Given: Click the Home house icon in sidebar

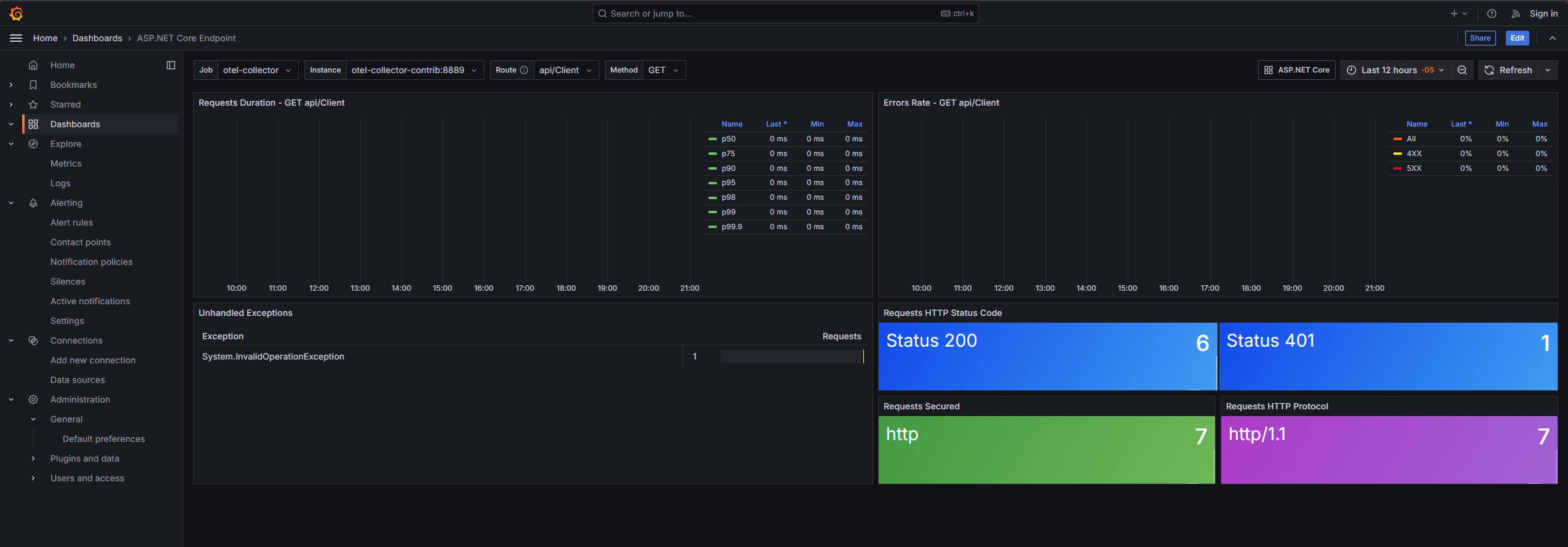Looking at the screenshot, I should tap(33, 65).
